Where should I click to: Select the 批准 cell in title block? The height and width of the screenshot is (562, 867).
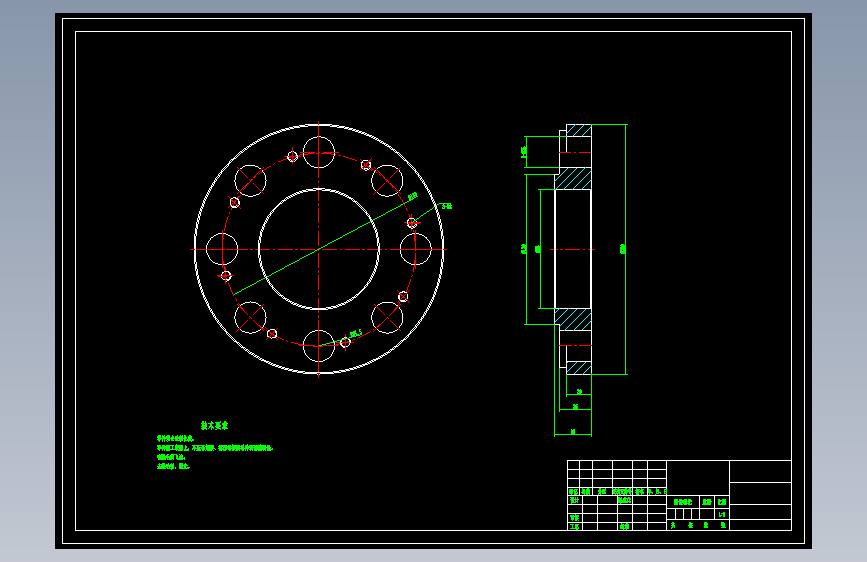(x=624, y=526)
